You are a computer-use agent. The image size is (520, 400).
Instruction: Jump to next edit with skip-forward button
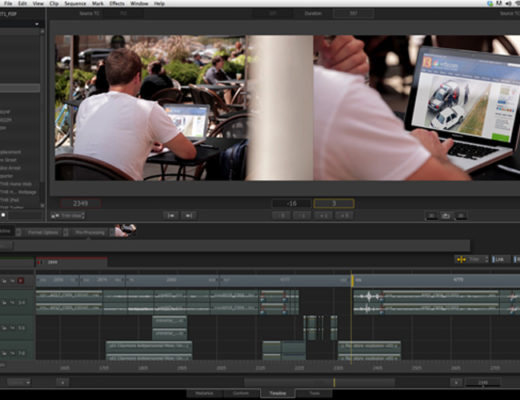pos(189,216)
